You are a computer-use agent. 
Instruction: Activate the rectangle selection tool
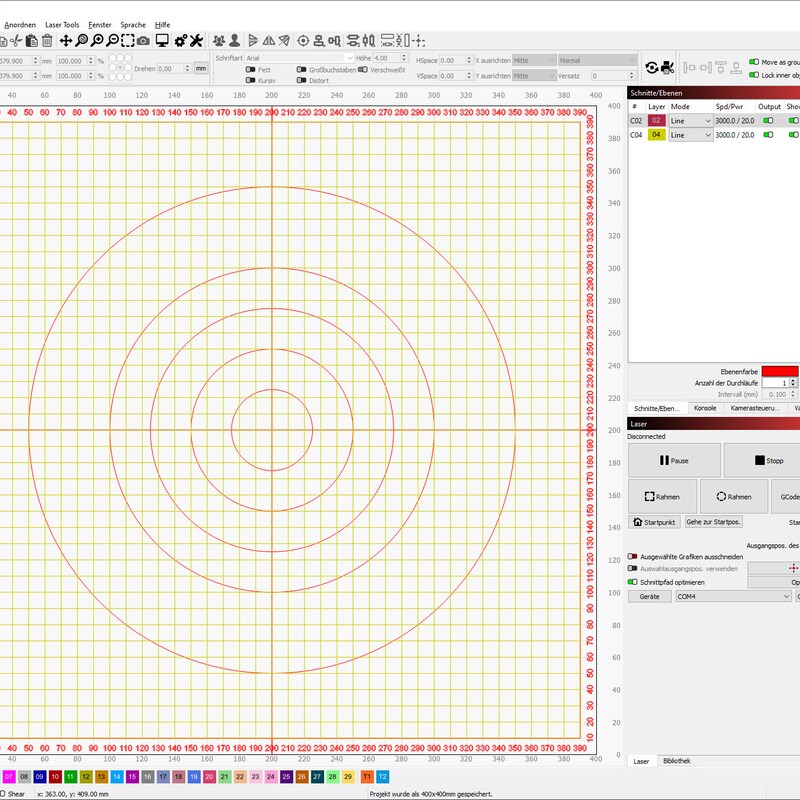point(128,40)
